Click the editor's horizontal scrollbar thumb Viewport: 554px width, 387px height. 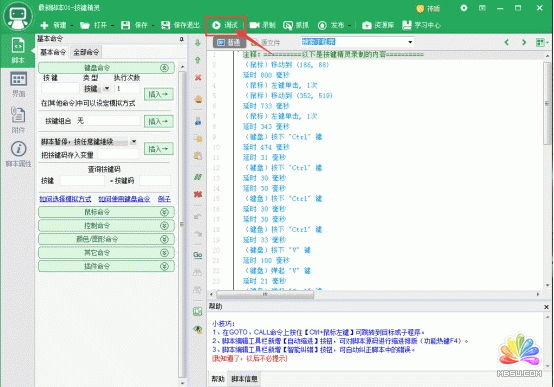click(265, 294)
